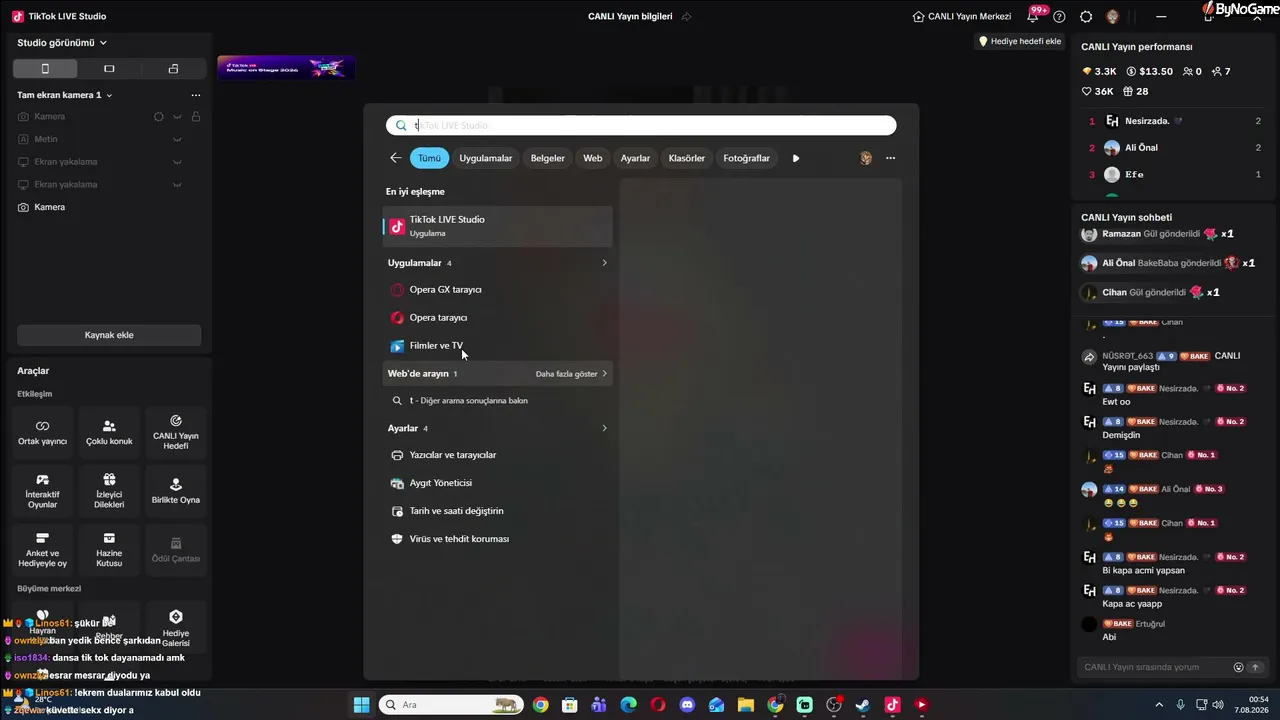Open Discord from the taskbar
The image size is (1280, 720).
click(x=687, y=705)
